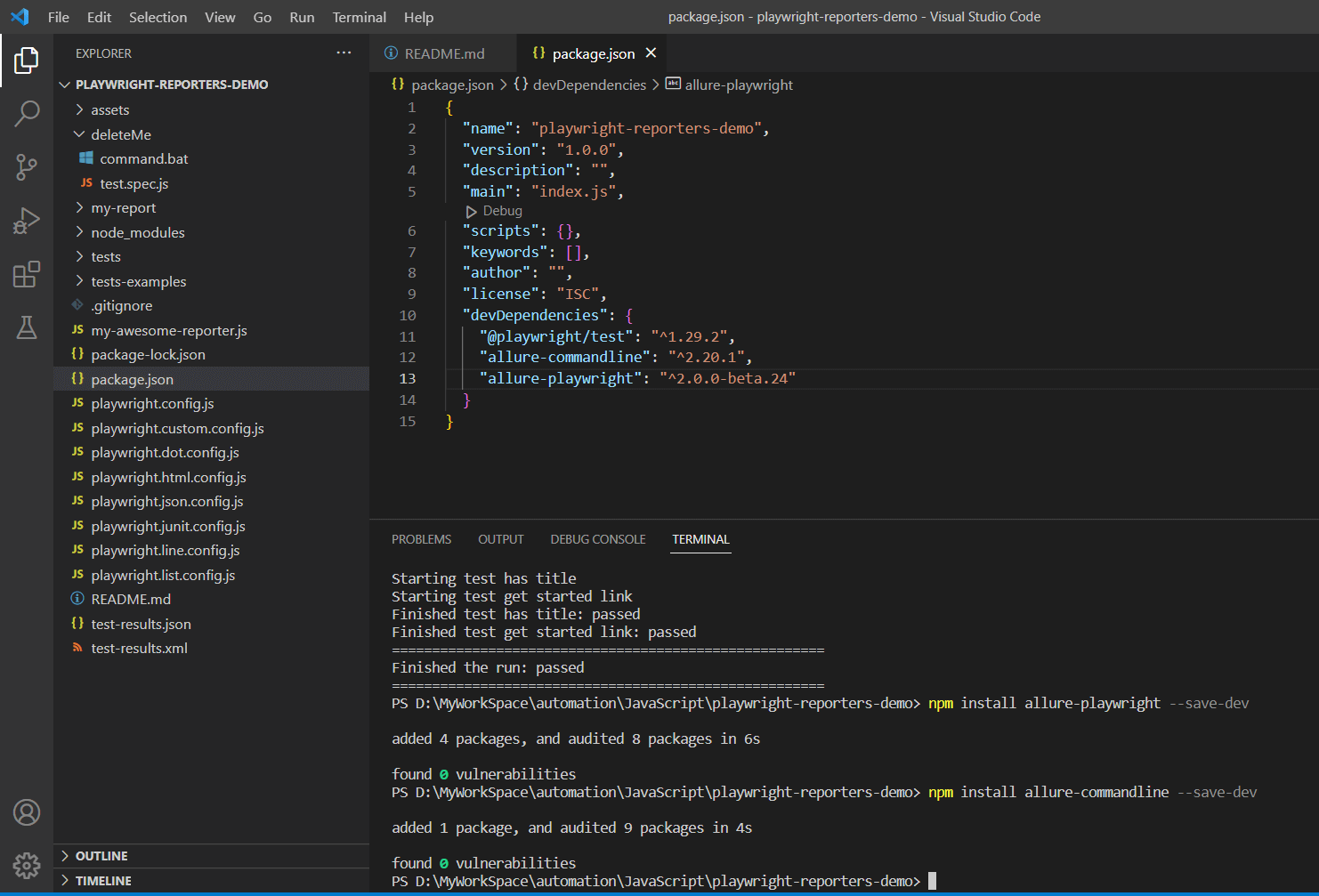Expand the node_modules folder
The height and width of the screenshot is (896, 1319).
(x=138, y=232)
